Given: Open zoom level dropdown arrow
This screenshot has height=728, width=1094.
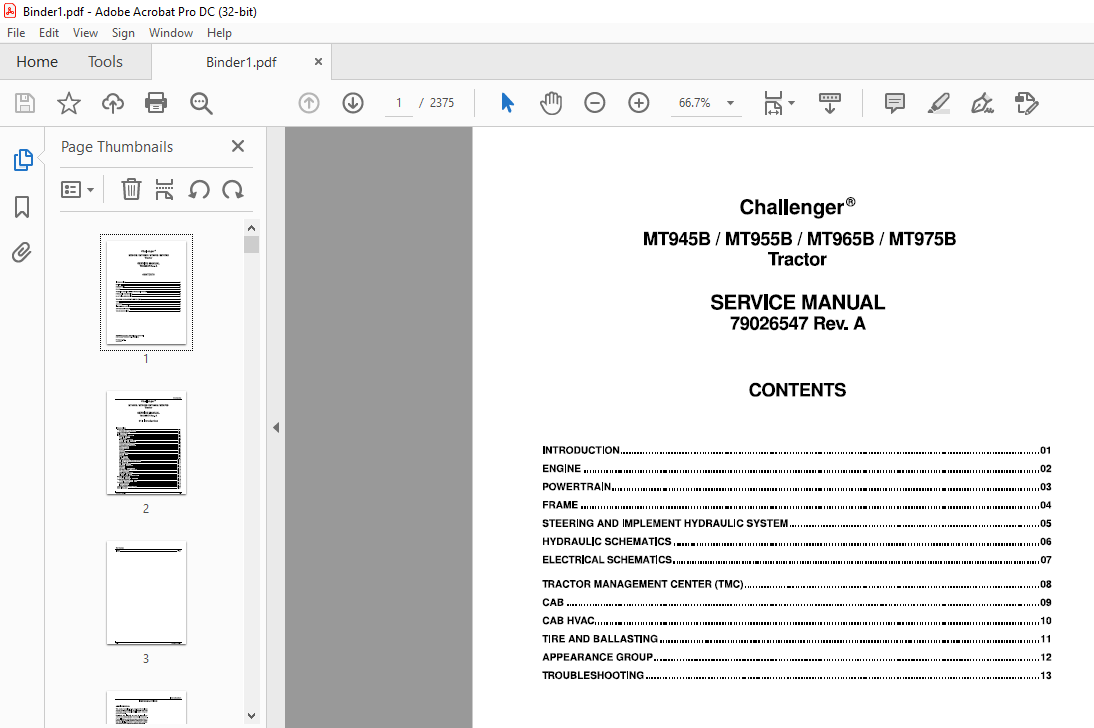Looking at the screenshot, I should coord(730,103).
